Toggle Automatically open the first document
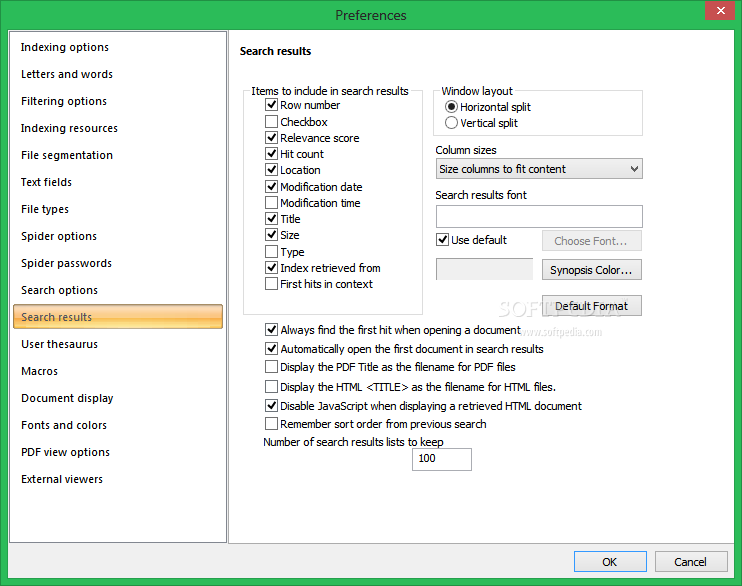The height and width of the screenshot is (586, 742). 271,349
